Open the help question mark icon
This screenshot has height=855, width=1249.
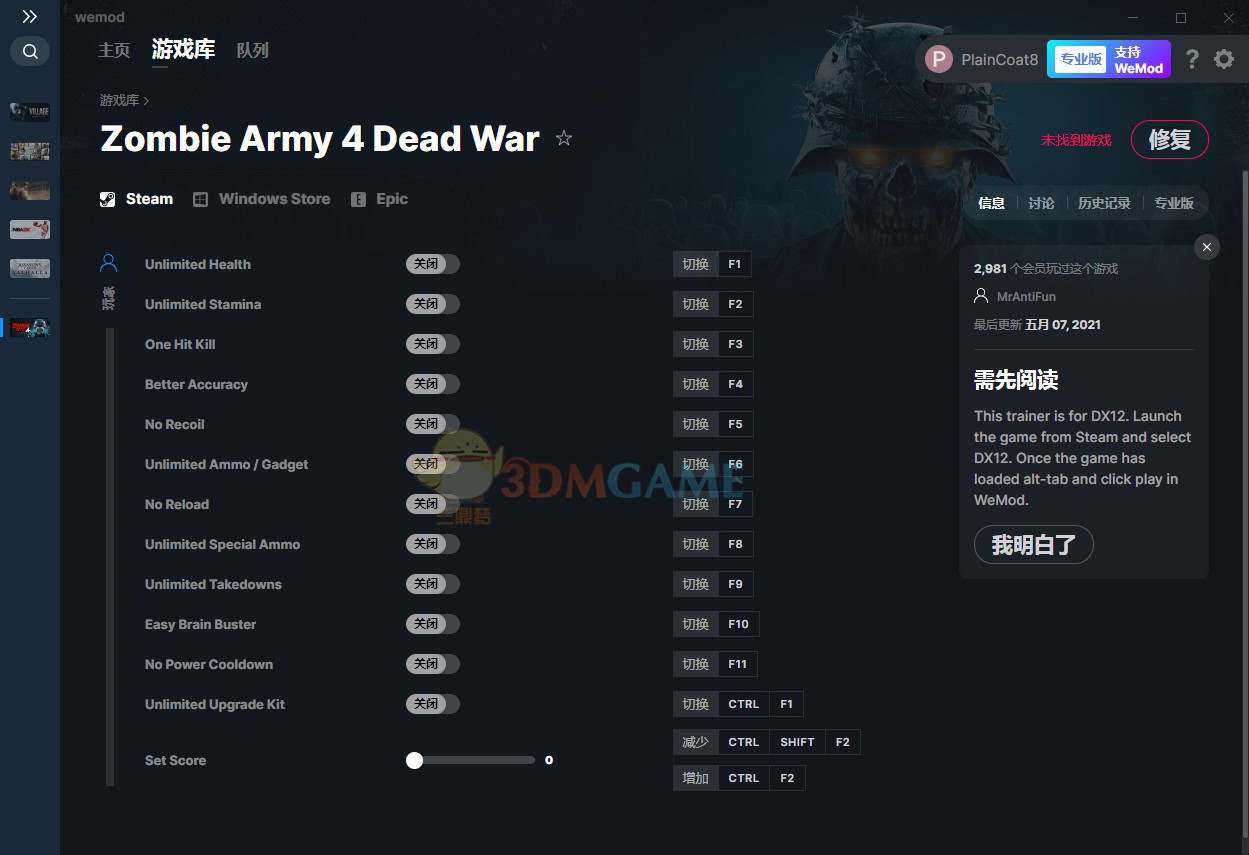coord(1191,59)
